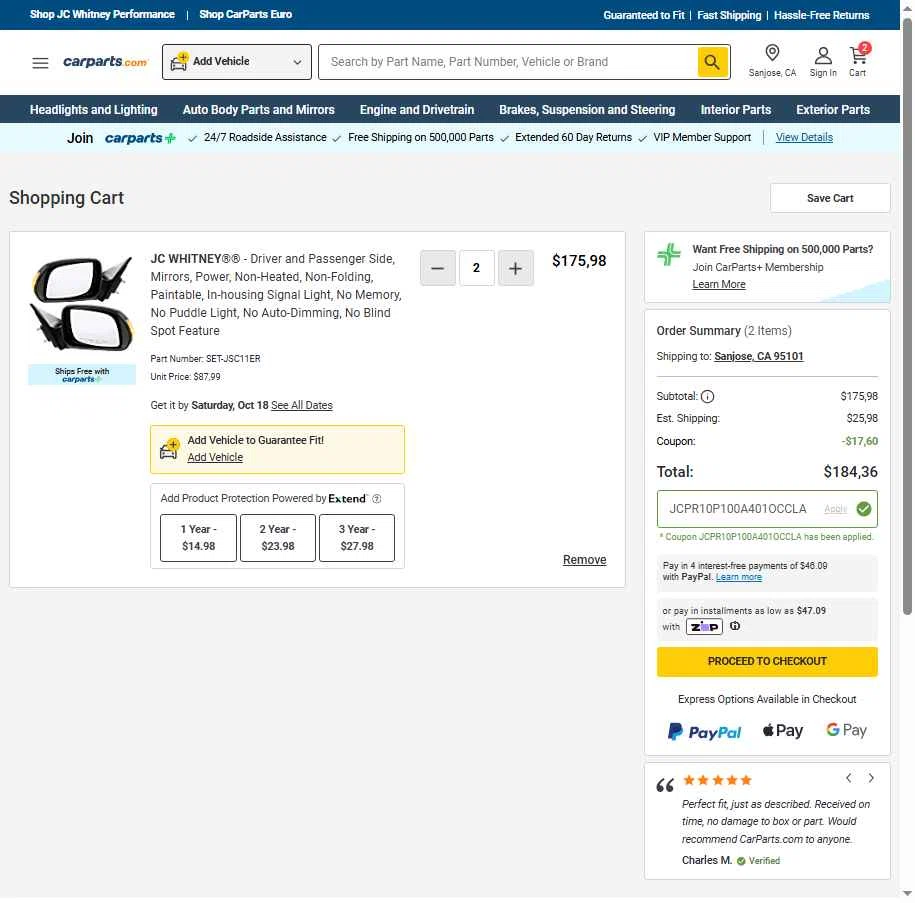Click Proceed to Checkout button
Viewport: 915px width, 903px height.
coord(767,661)
